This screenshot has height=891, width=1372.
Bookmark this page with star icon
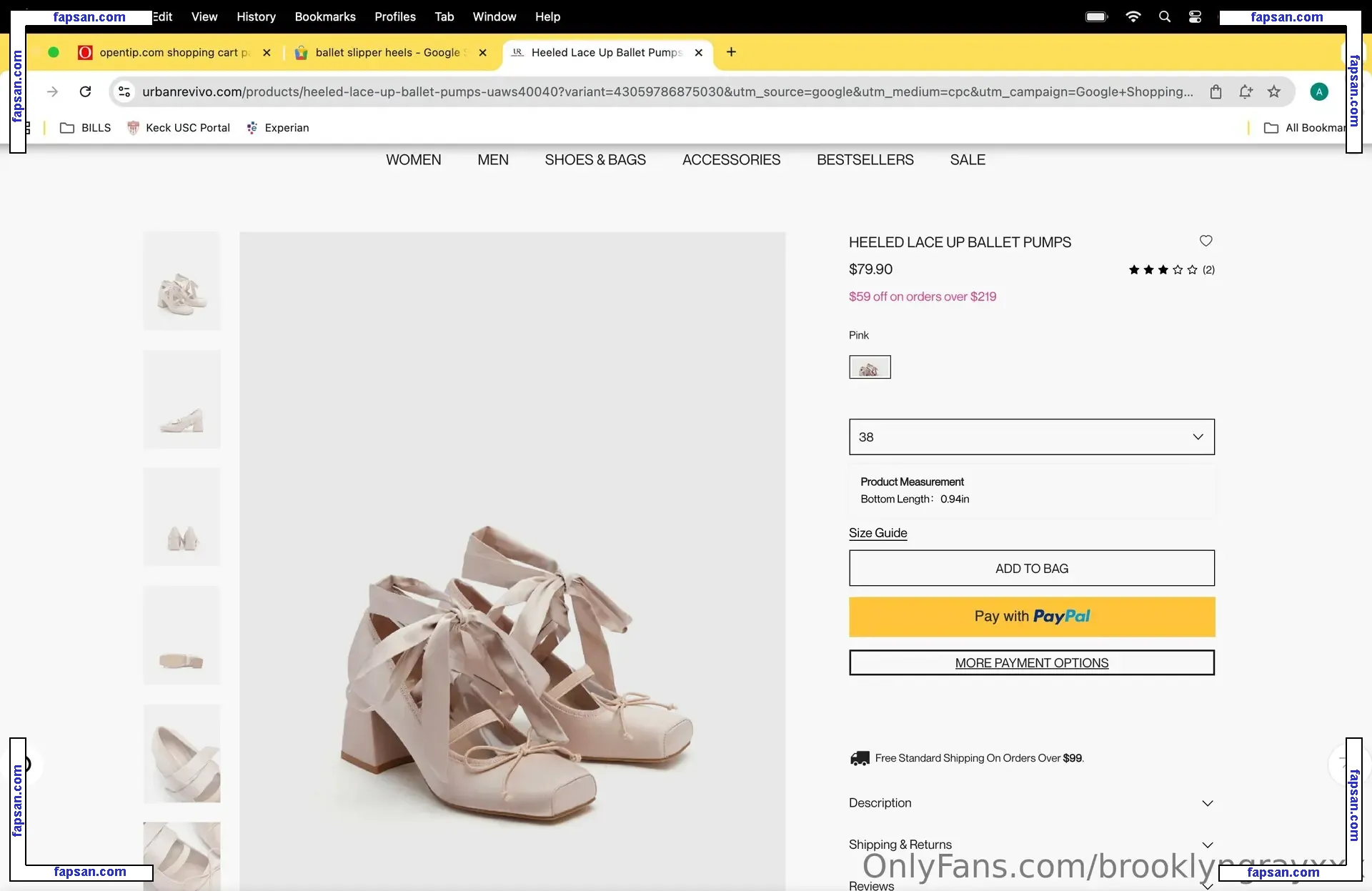tap(1274, 91)
